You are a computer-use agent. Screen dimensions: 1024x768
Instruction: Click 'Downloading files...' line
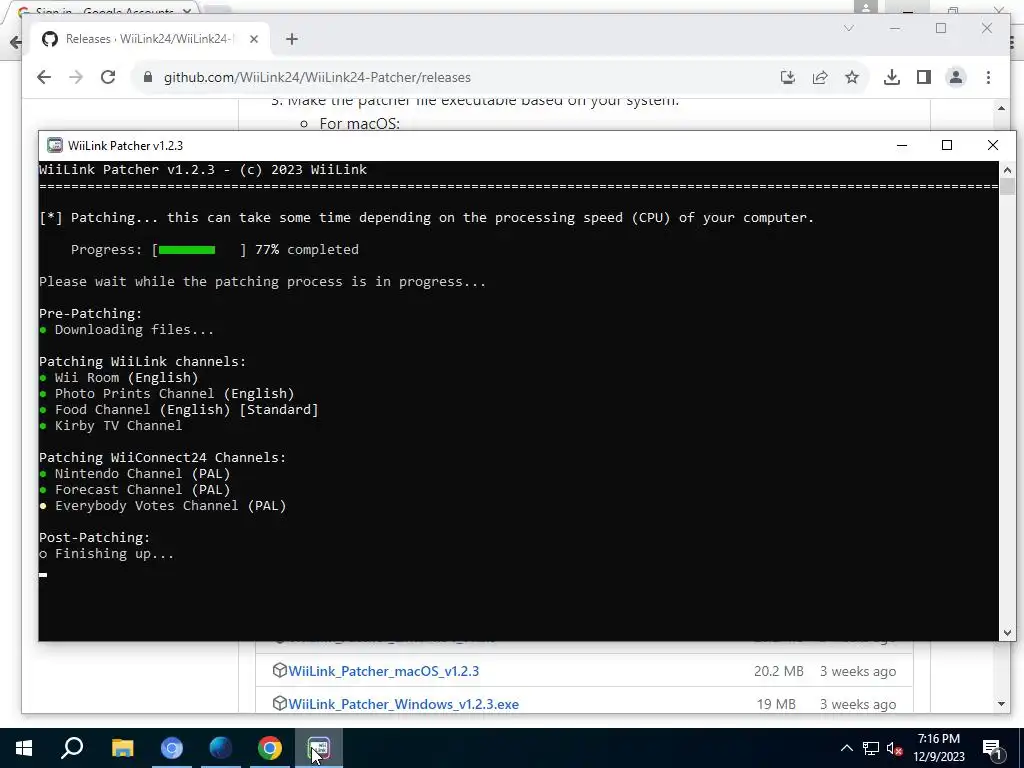134,330
